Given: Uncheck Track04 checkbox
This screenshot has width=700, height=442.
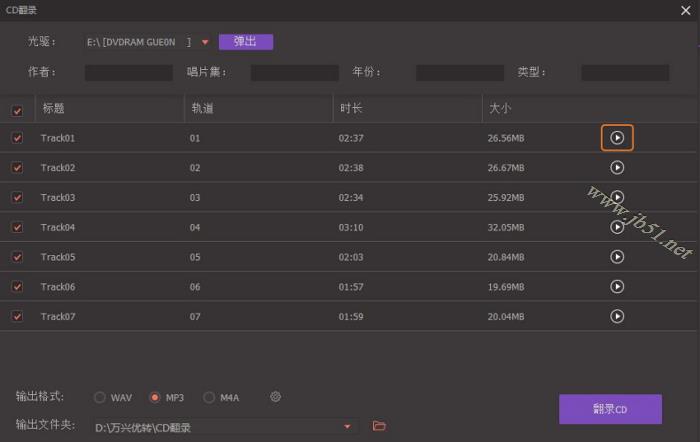Looking at the screenshot, I should pyautogui.click(x=17, y=227).
